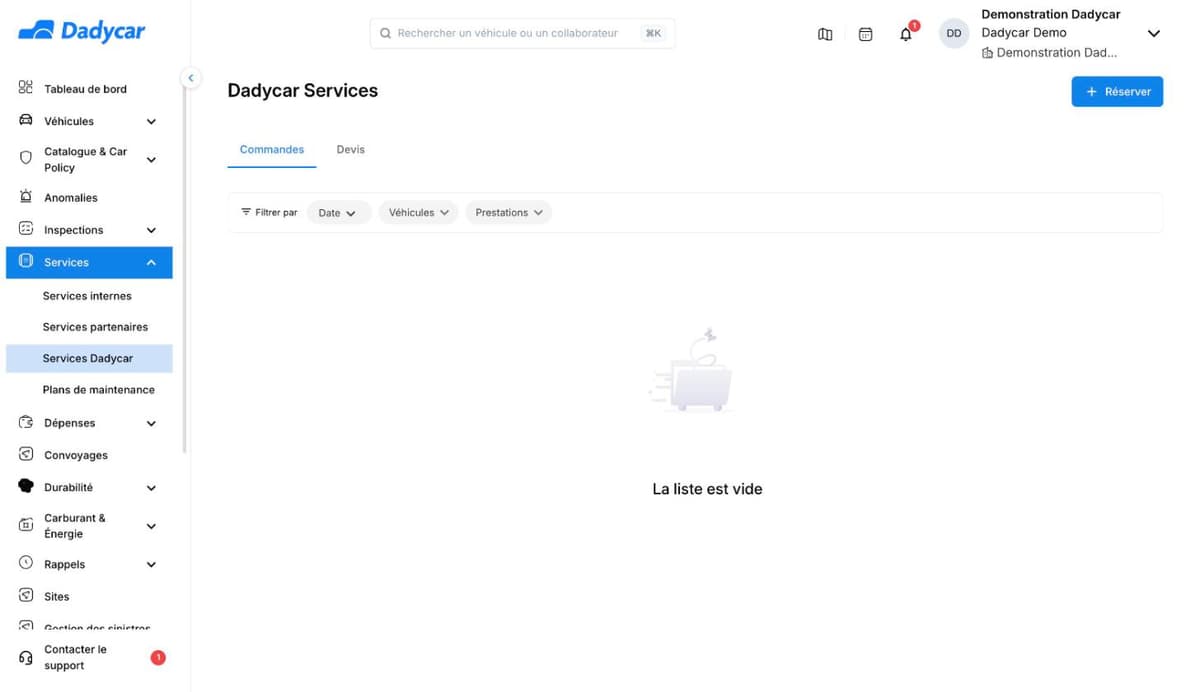Expand the Durabilité chevron
Viewport: 1200px width, 692px height.
coord(151,488)
